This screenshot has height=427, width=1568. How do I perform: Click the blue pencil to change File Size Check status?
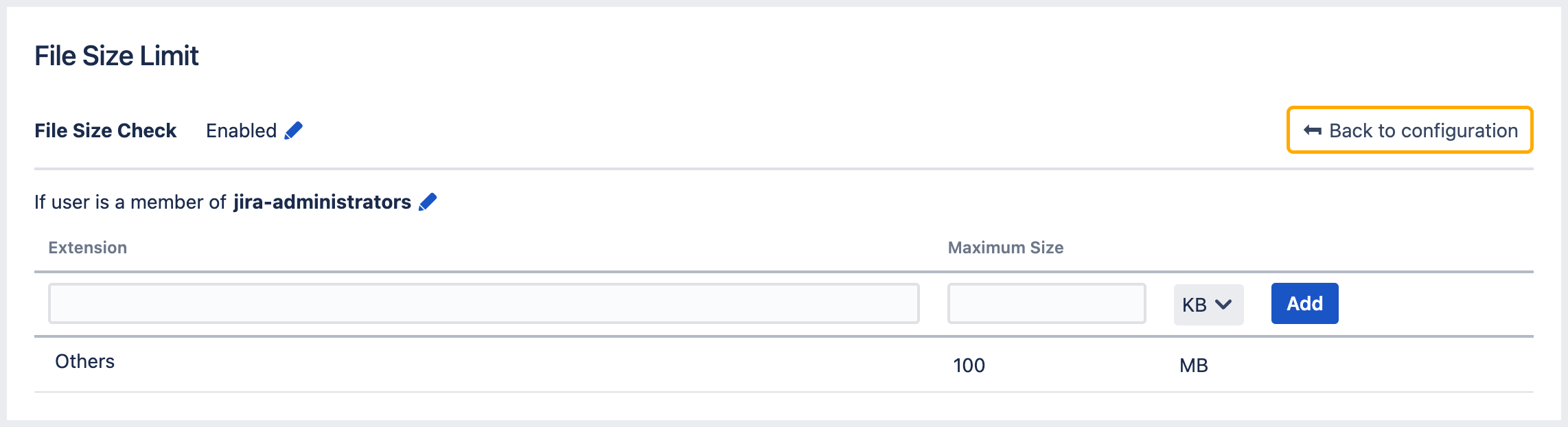click(x=293, y=130)
